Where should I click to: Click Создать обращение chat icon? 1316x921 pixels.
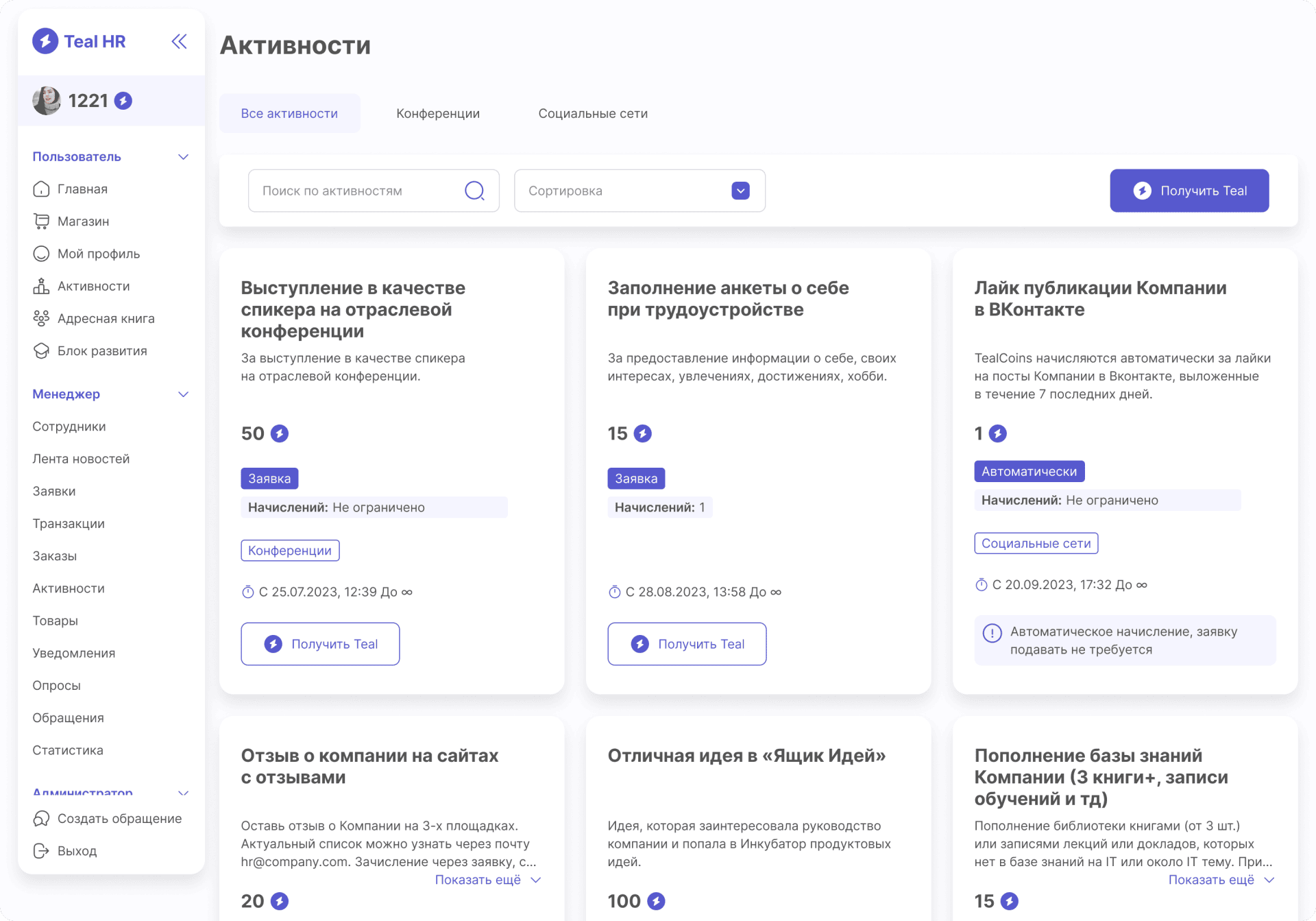tap(41, 819)
